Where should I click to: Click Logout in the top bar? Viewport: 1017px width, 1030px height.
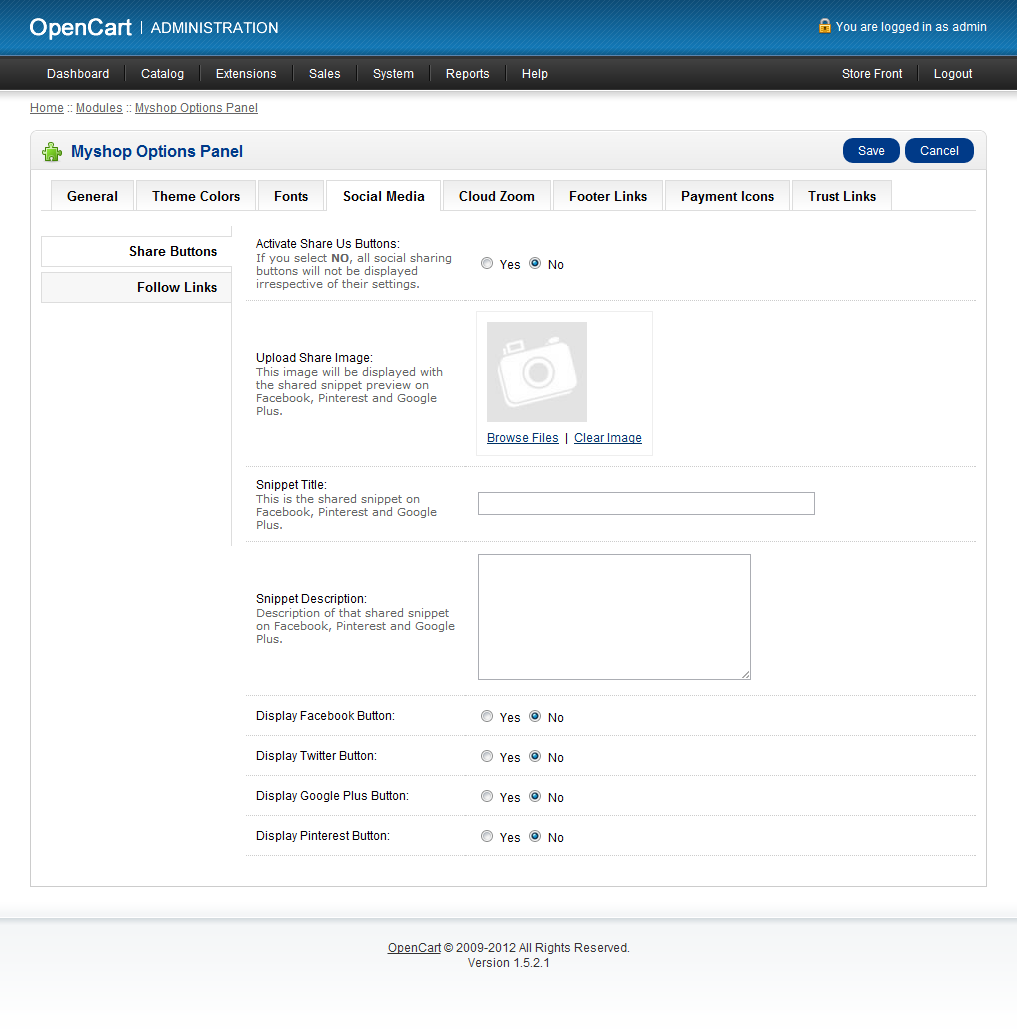pyautogui.click(x=953, y=74)
